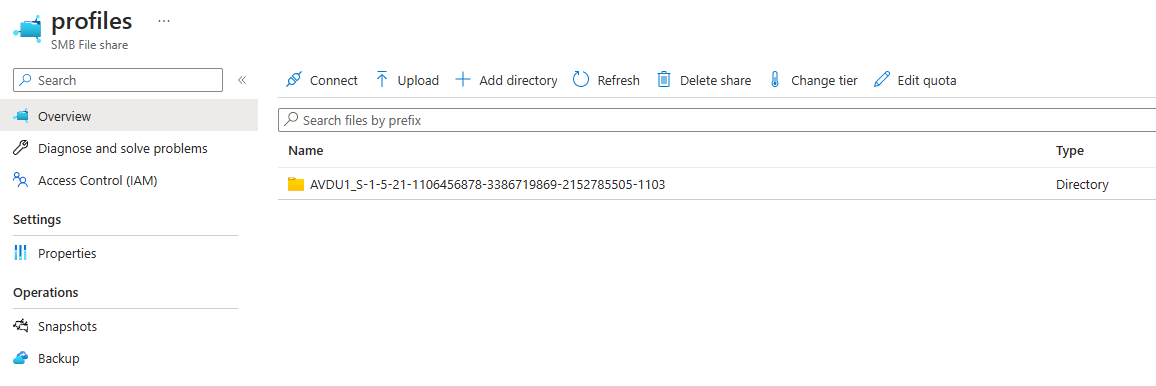Collapse the sidebar with double chevron

click(x=242, y=80)
